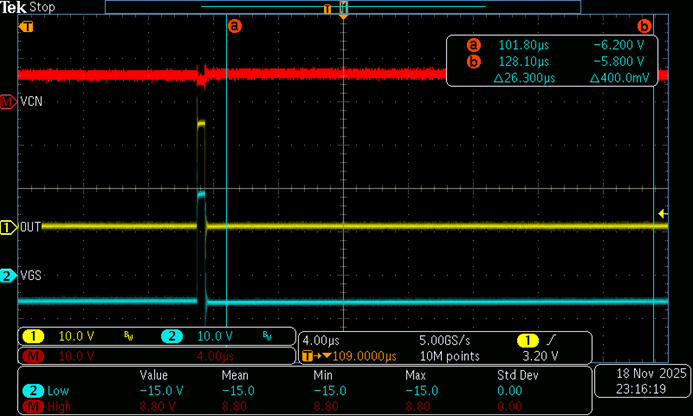
Task: Click the red M badge in High measurement row
Action: point(33,406)
